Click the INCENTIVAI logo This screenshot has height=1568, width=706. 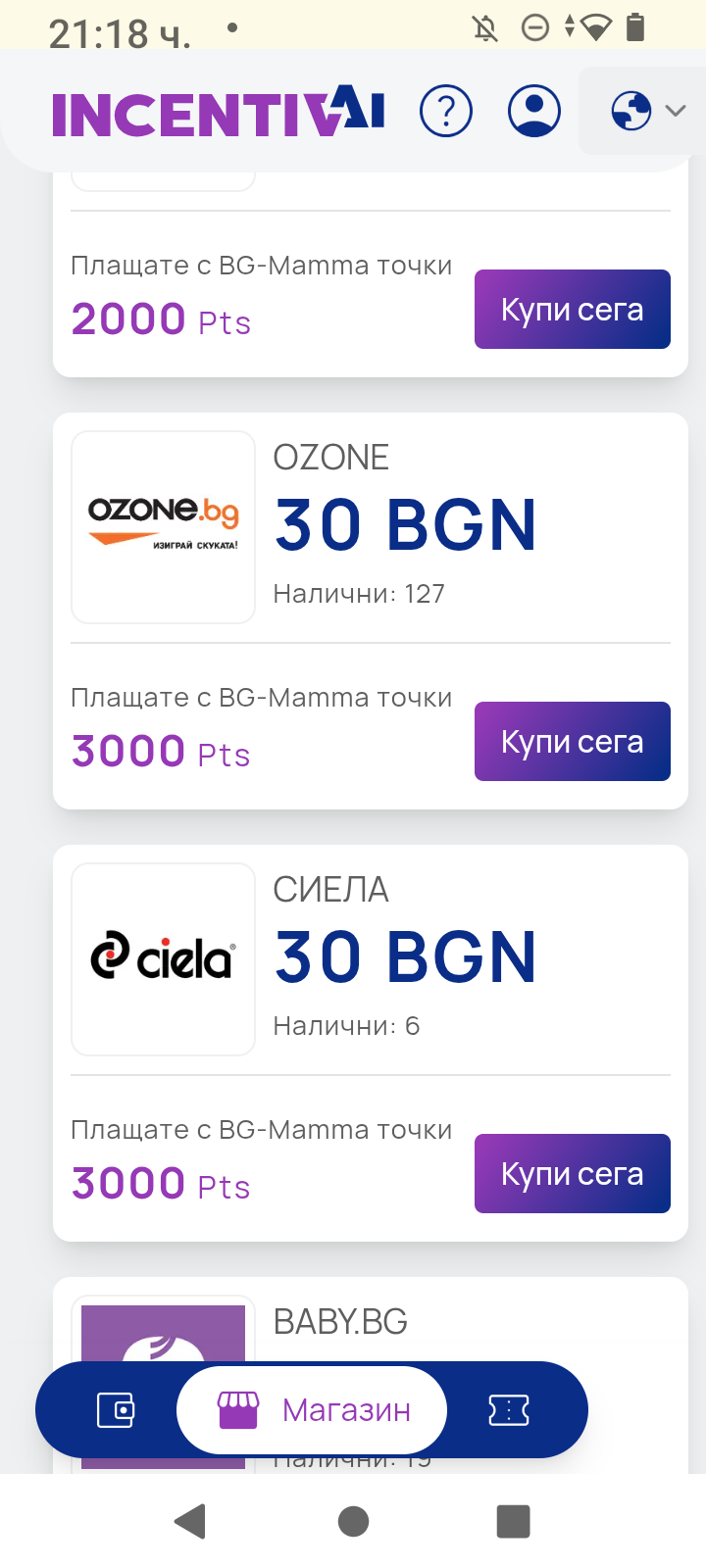pos(218,113)
